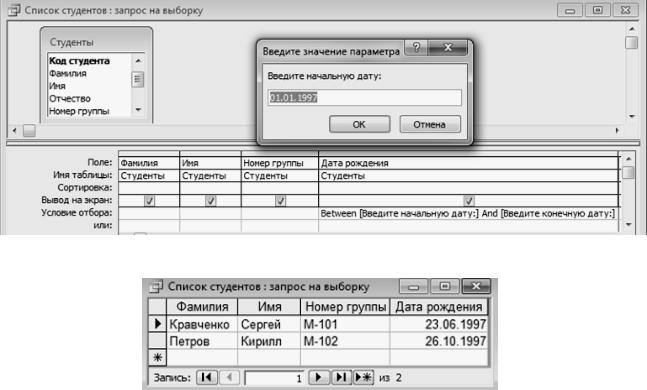Toggle the show checkbox under Фамилия column
647x390 pixels.
(149, 201)
